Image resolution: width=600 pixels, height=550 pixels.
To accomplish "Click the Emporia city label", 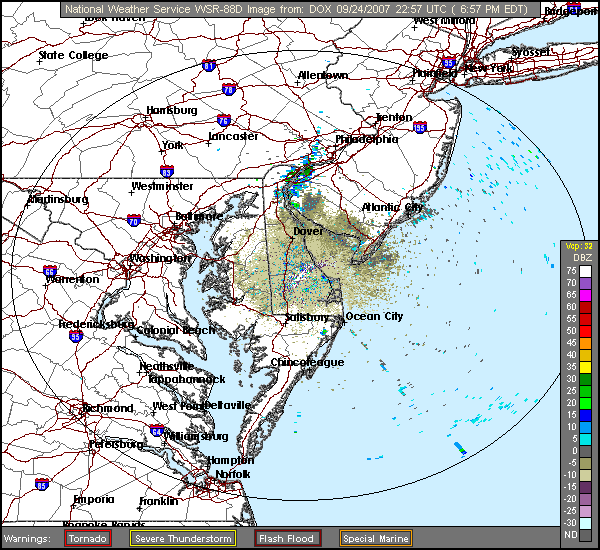I will [94, 499].
